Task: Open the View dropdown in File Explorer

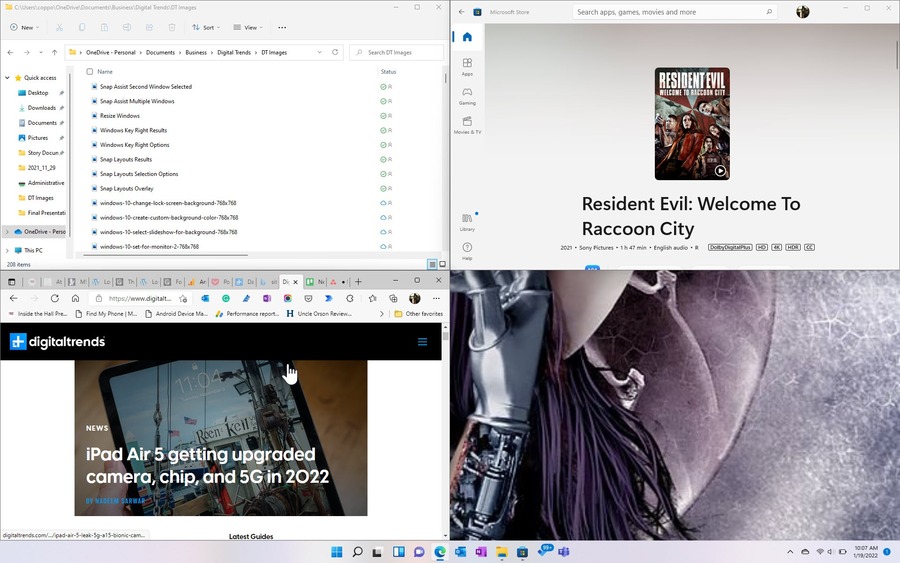Action: [x=248, y=28]
